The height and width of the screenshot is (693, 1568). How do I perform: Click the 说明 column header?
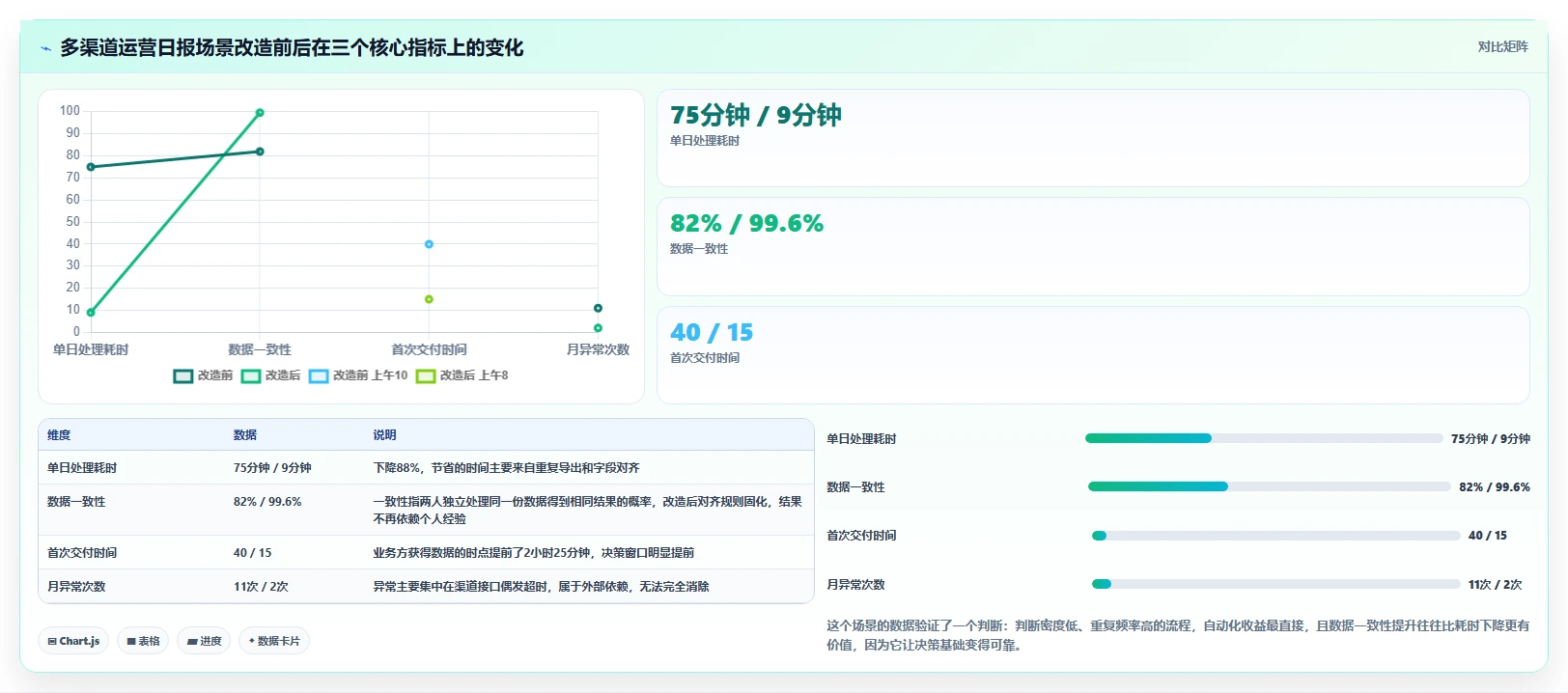pos(385,435)
